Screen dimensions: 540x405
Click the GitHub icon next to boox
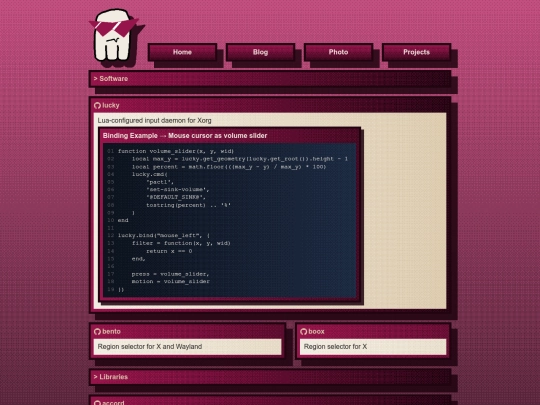[303, 332]
